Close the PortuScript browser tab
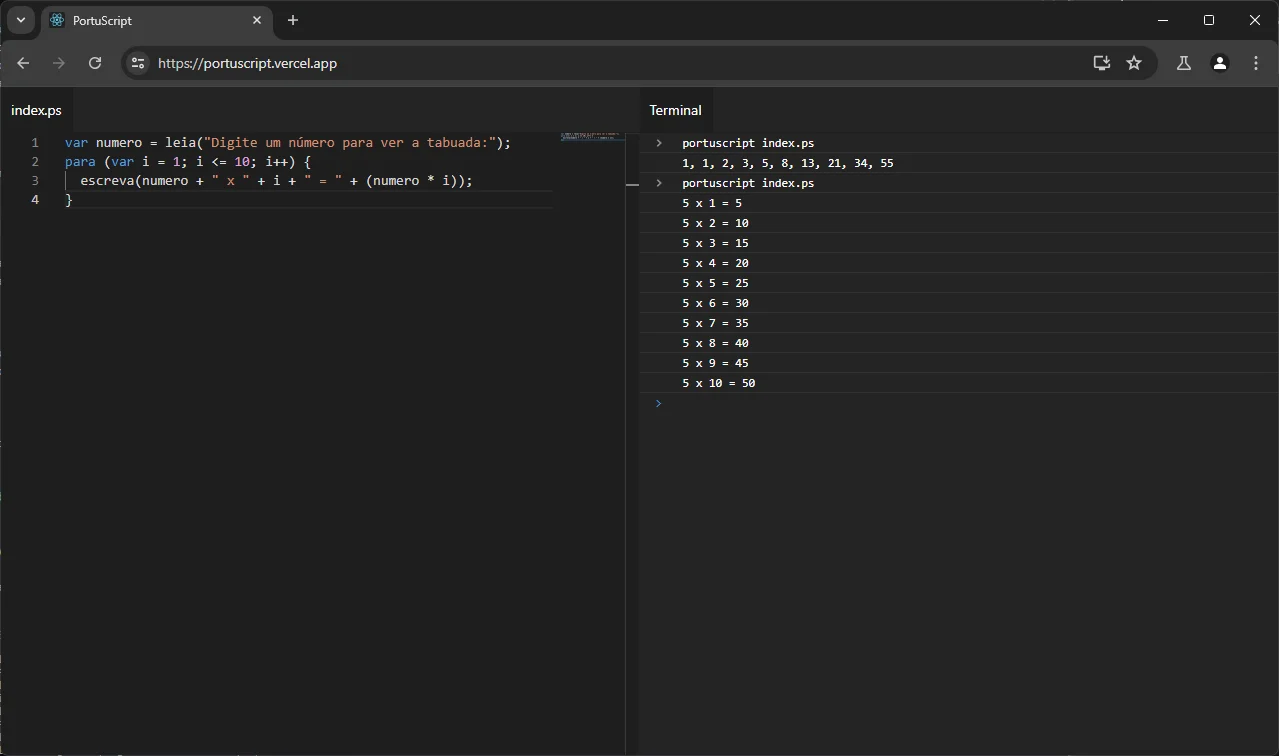Viewport: 1279px width, 756px height. tap(257, 20)
